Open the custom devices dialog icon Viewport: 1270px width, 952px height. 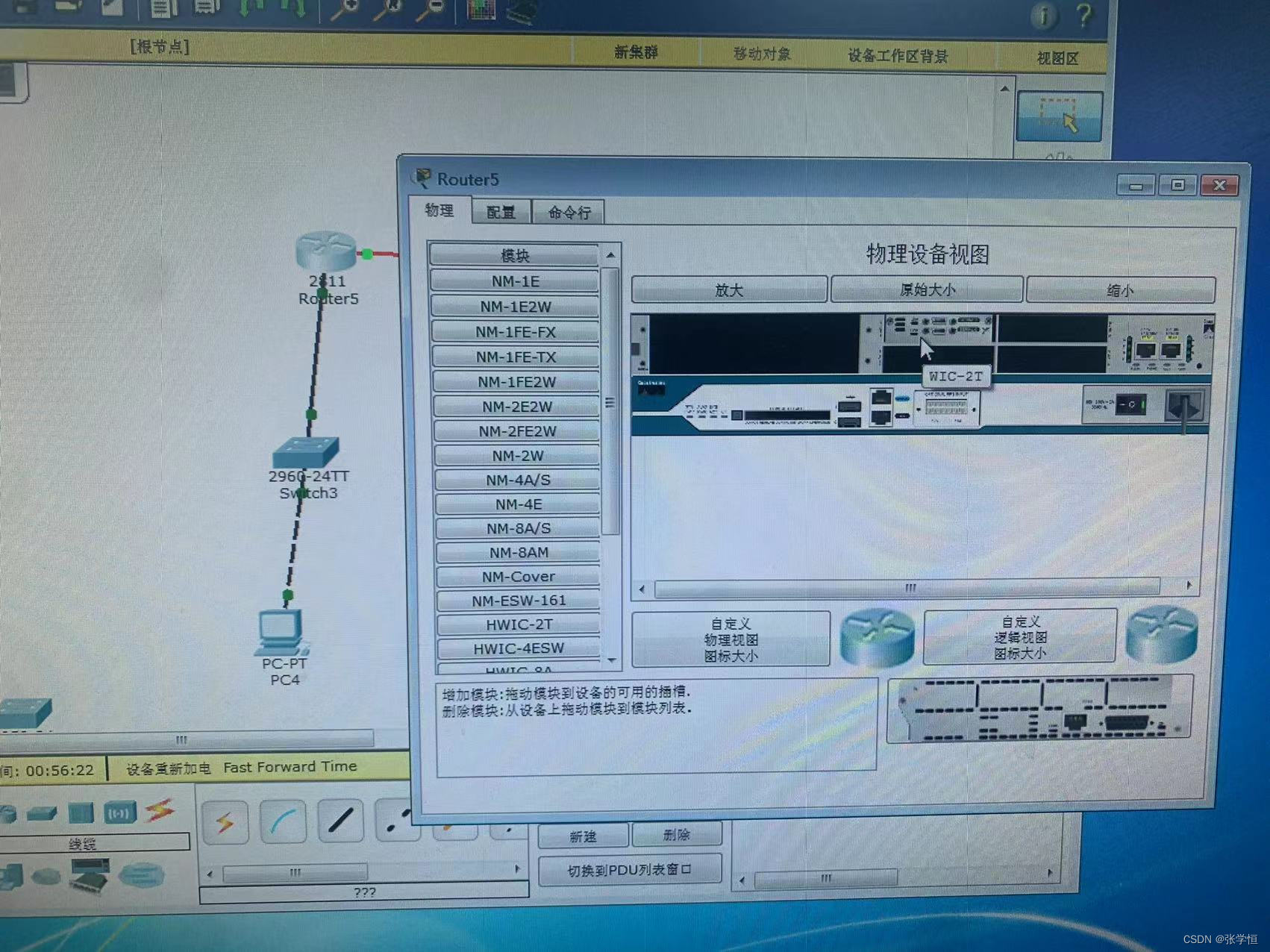tap(521, 10)
